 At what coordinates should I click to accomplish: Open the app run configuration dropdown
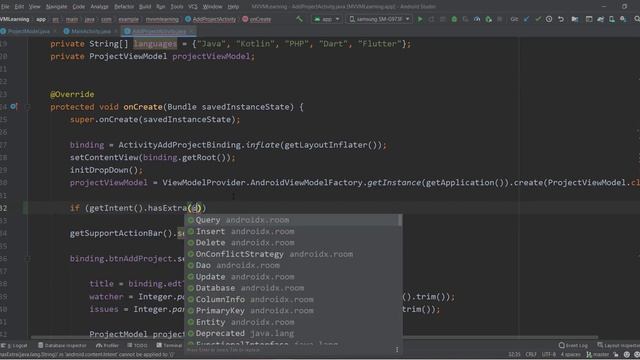326,19
